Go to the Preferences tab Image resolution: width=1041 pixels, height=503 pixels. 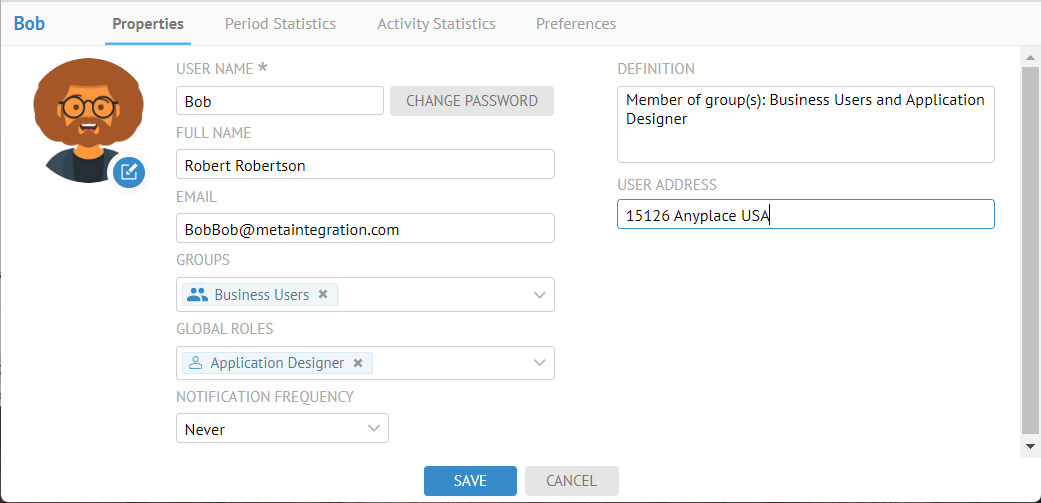coord(576,24)
